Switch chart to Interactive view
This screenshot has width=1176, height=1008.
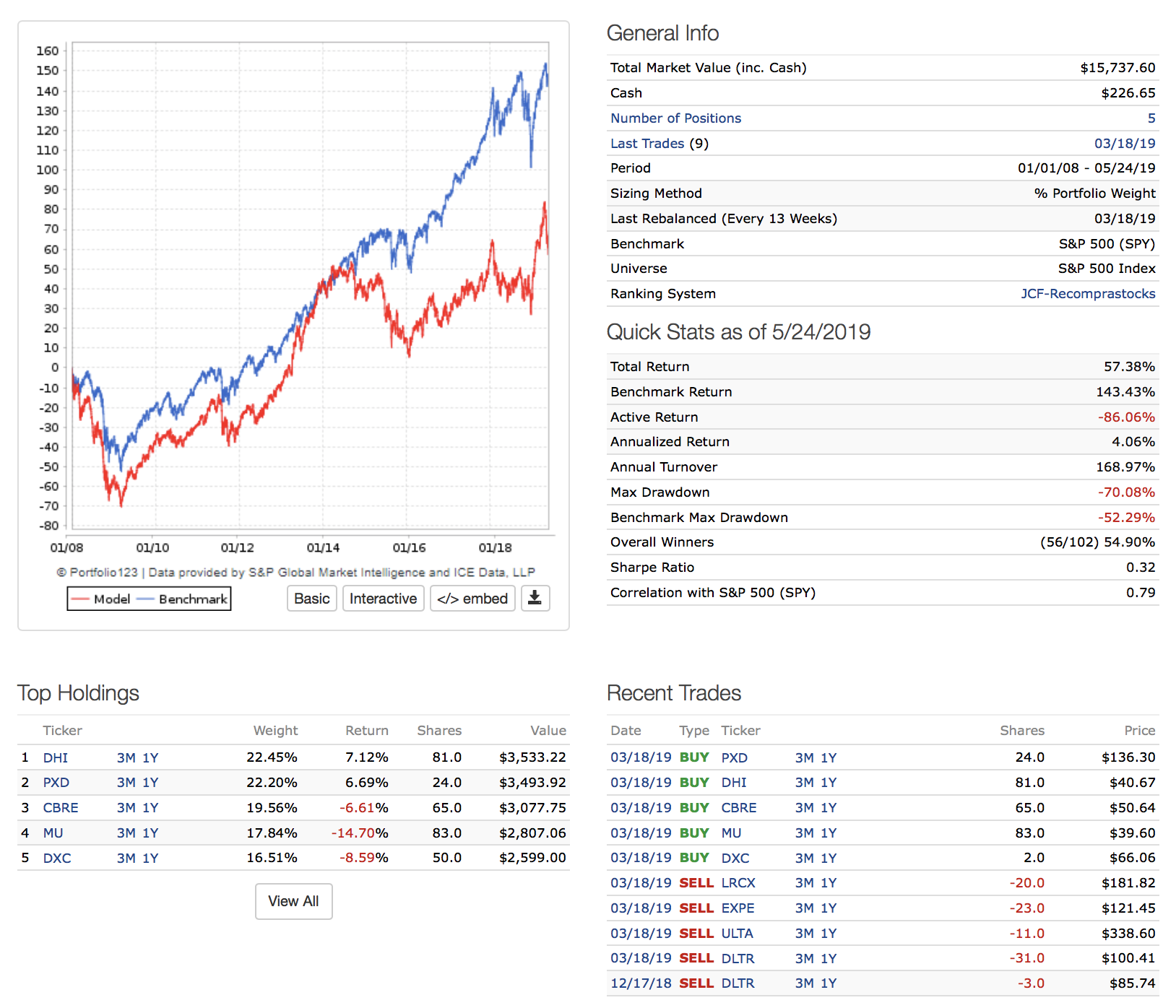pos(383,599)
